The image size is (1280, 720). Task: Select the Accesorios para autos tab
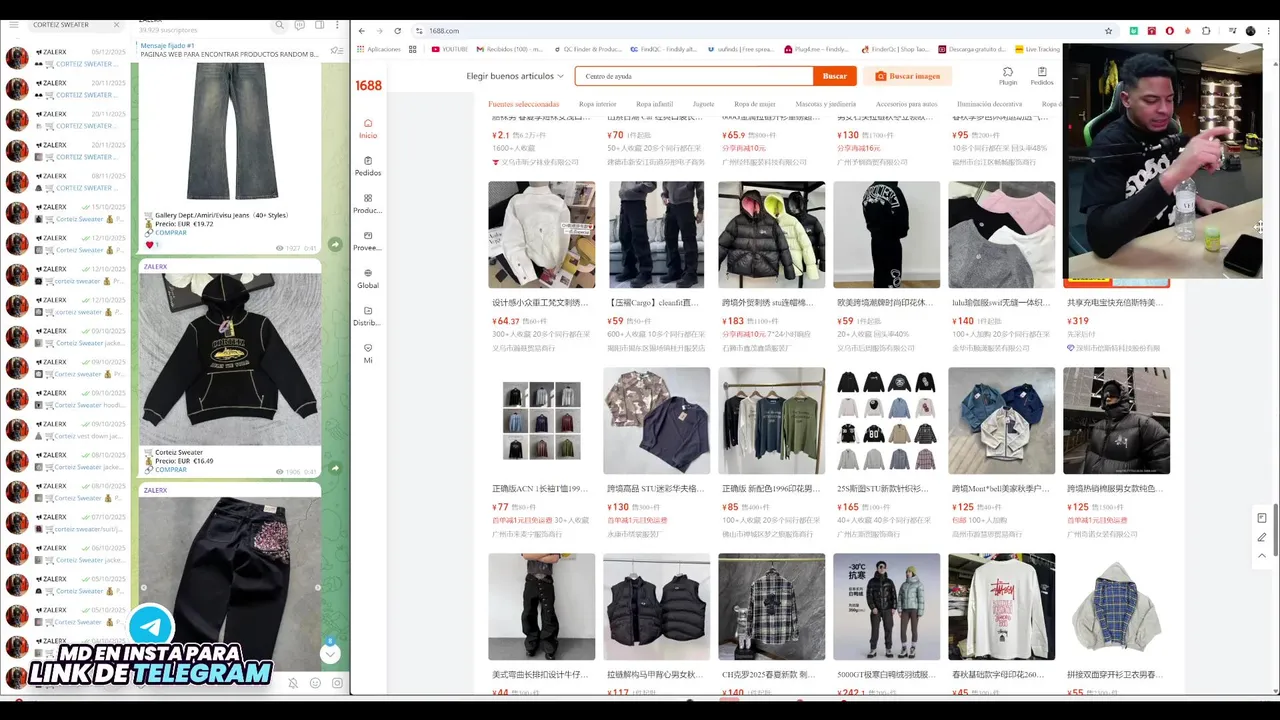(x=907, y=104)
